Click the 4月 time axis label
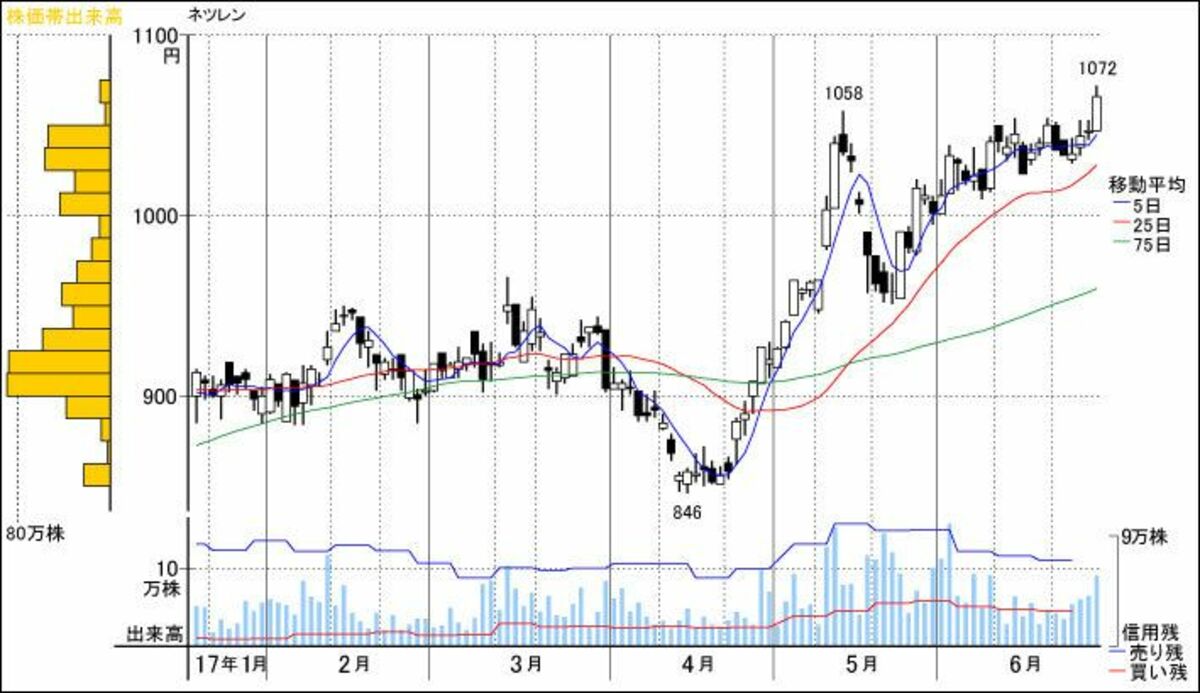The height and width of the screenshot is (693, 1200). [697, 663]
